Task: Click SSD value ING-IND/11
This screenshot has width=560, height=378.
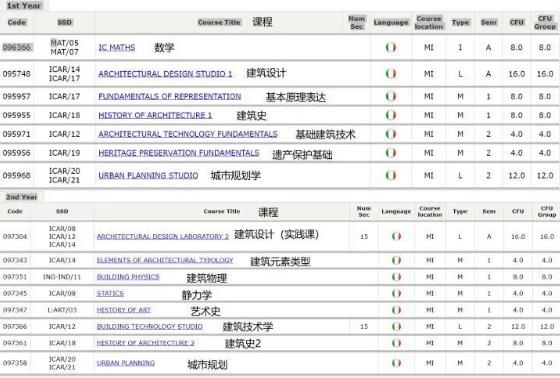Action: (x=62, y=277)
